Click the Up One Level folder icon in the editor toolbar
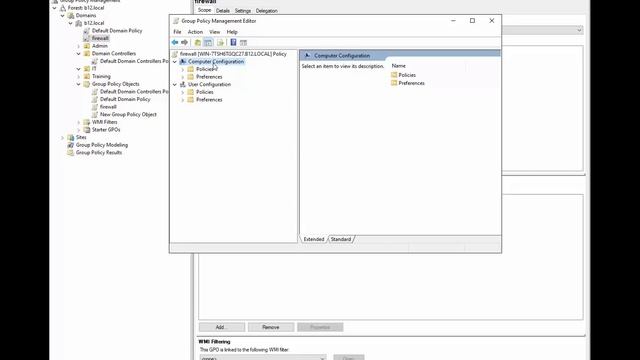This screenshot has width=640, height=360. click(x=198, y=42)
